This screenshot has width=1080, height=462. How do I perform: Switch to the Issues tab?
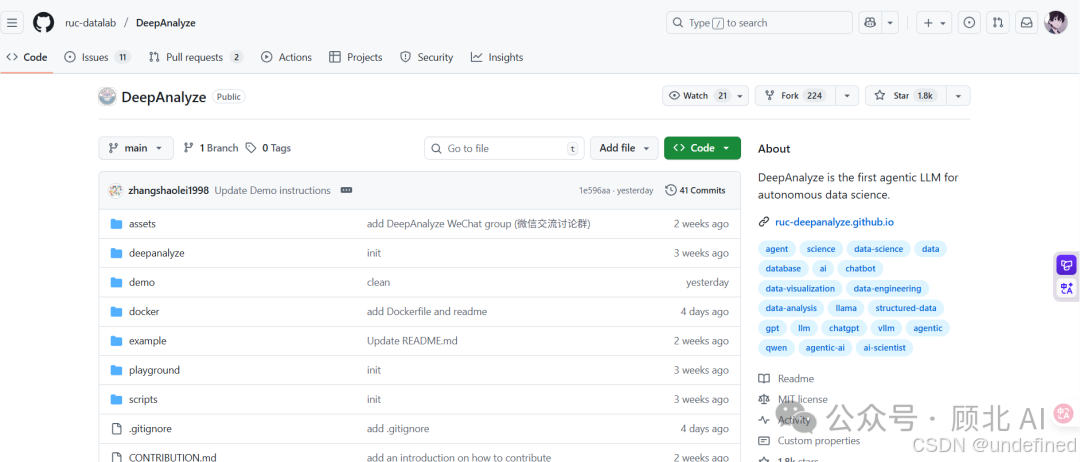[x=97, y=57]
